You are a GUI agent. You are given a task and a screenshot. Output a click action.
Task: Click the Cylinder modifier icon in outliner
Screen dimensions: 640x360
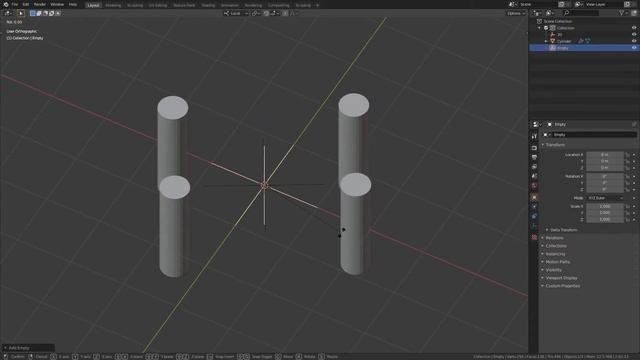click(x=581, y=41)
